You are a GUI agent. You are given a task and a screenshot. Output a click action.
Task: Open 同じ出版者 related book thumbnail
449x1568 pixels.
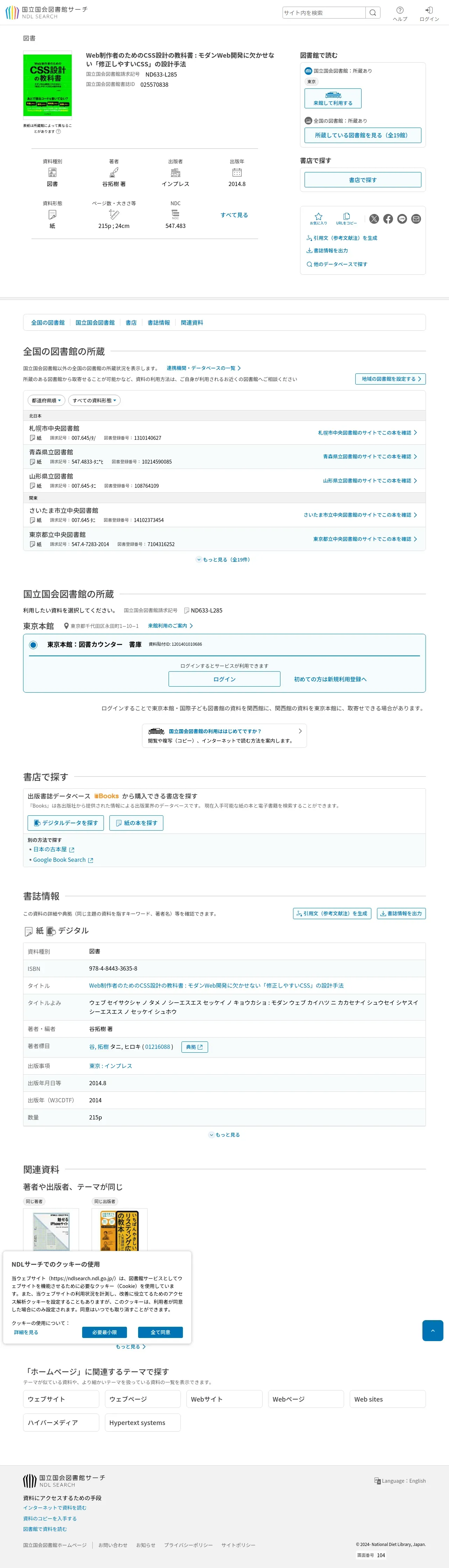(119, 1229)
